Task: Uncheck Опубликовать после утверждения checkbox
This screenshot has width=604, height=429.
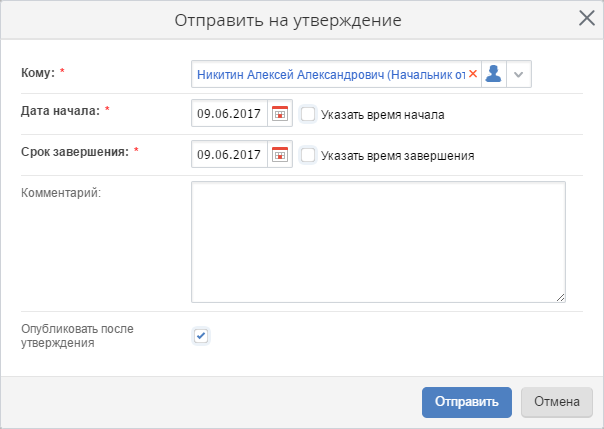Action: [201, 335]
